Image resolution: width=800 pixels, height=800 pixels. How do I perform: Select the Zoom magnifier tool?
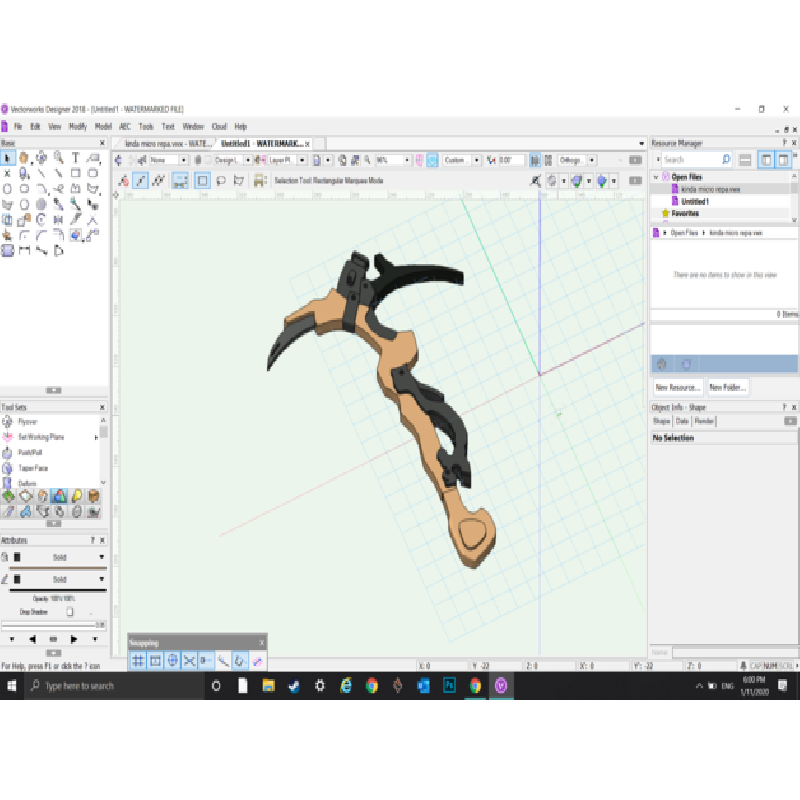(x=58, y=158)
